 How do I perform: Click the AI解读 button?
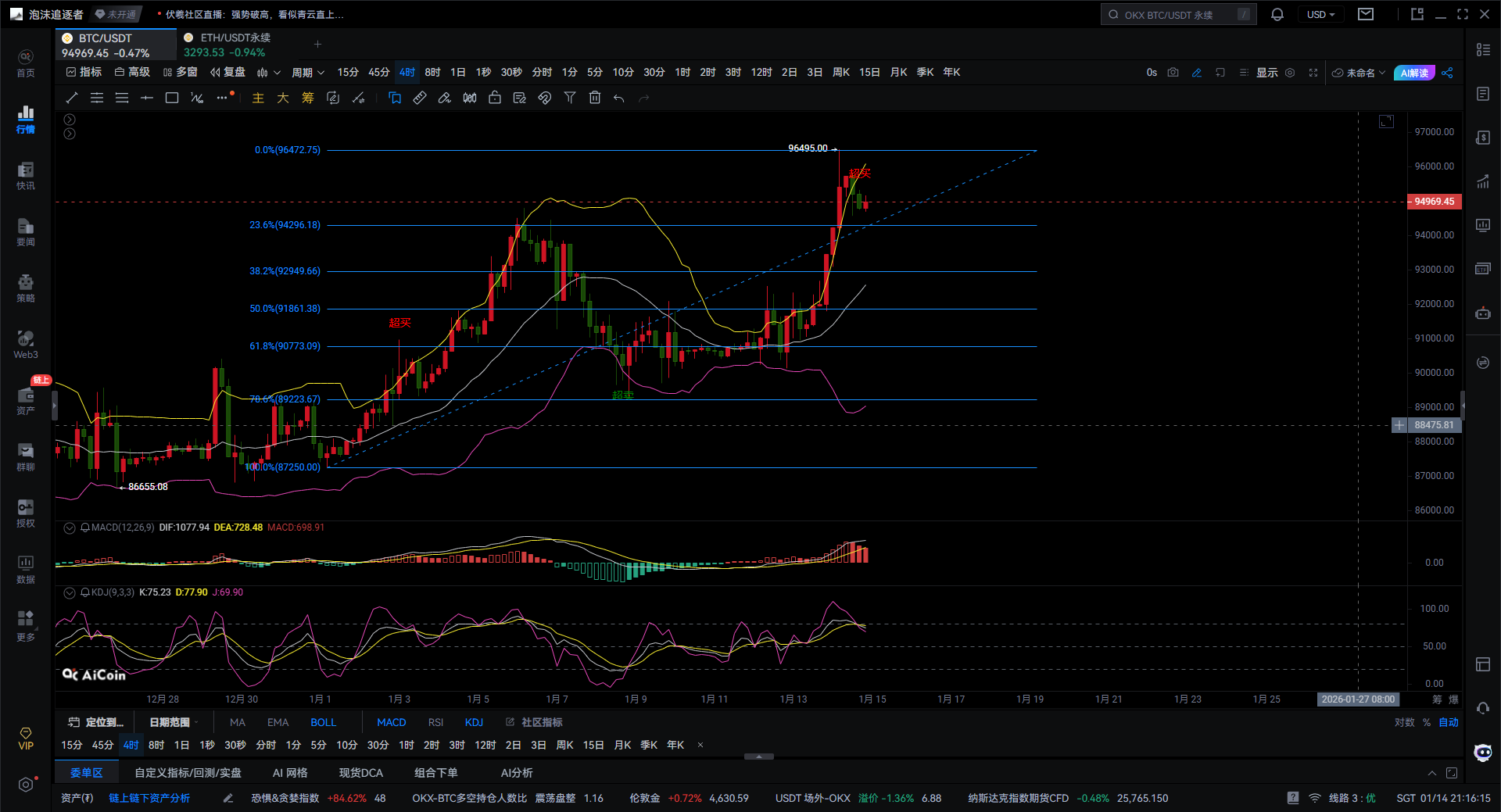tap(1413, 73)
